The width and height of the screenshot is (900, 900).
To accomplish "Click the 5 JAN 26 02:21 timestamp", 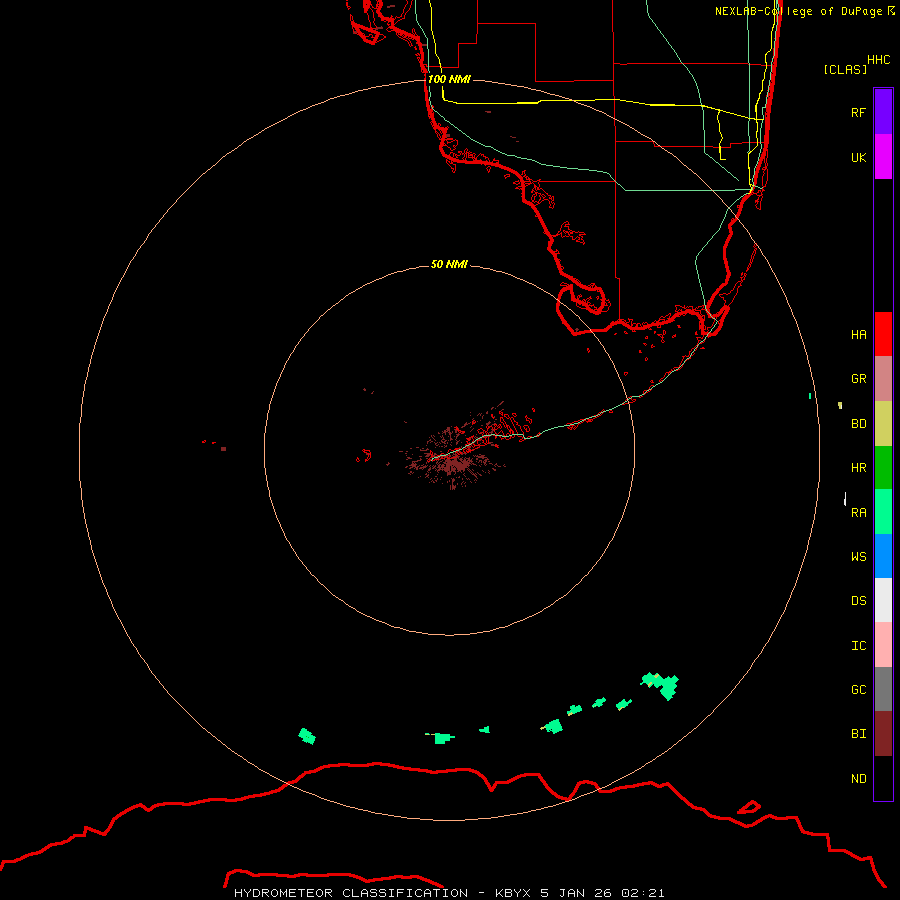I will pyautogui.click(x=602, y=893).
